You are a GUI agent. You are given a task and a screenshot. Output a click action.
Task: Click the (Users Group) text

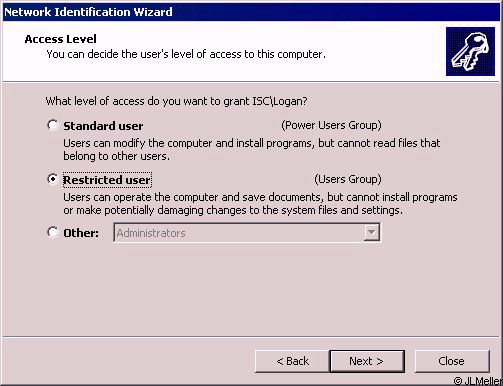(x=348, y=179)
